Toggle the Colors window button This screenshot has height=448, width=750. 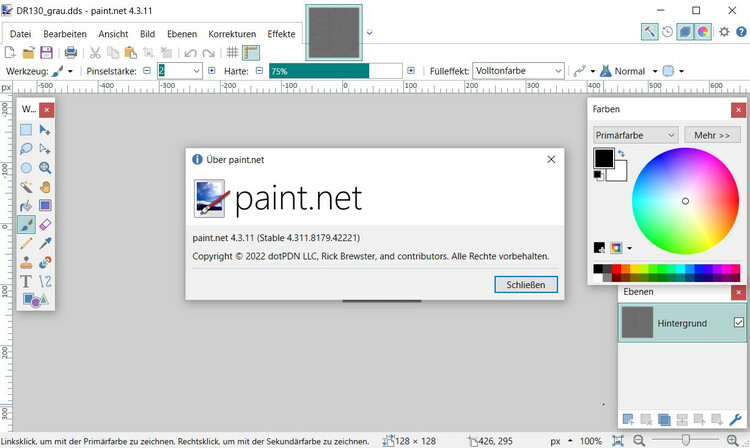tap(703, 32)
